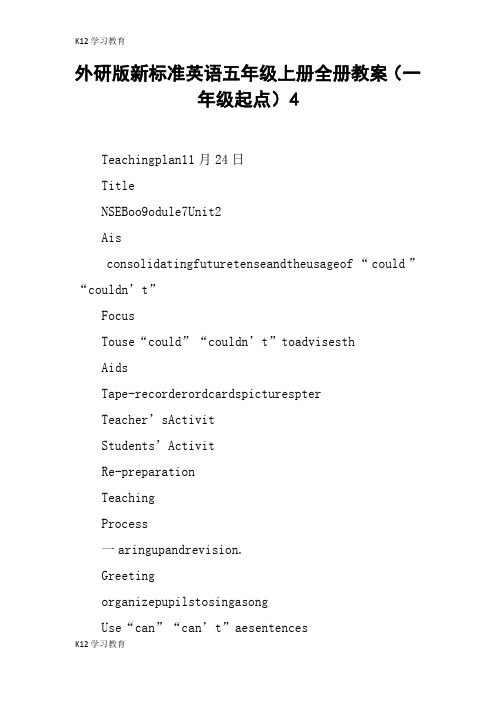Click the K12 学习教育 footer text
Image resolution: width=496 pixels, height=702 pixels.
pyautogui.click(x=100, y=644)
